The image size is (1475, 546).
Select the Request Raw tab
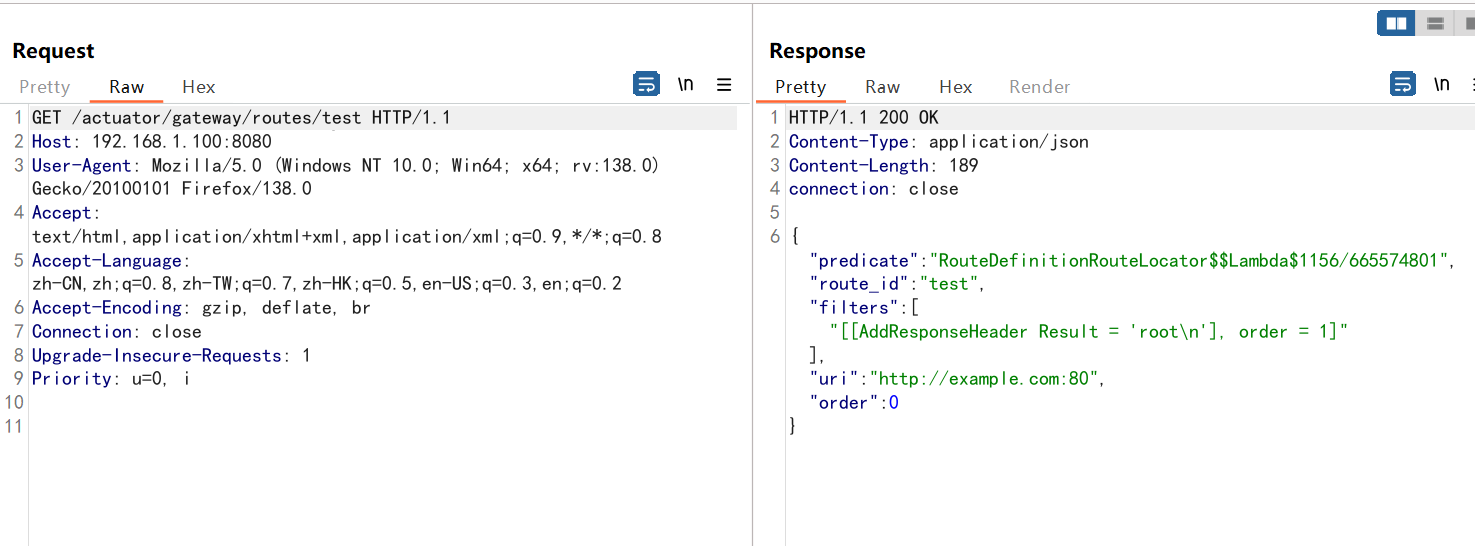[x=126, y=87]
